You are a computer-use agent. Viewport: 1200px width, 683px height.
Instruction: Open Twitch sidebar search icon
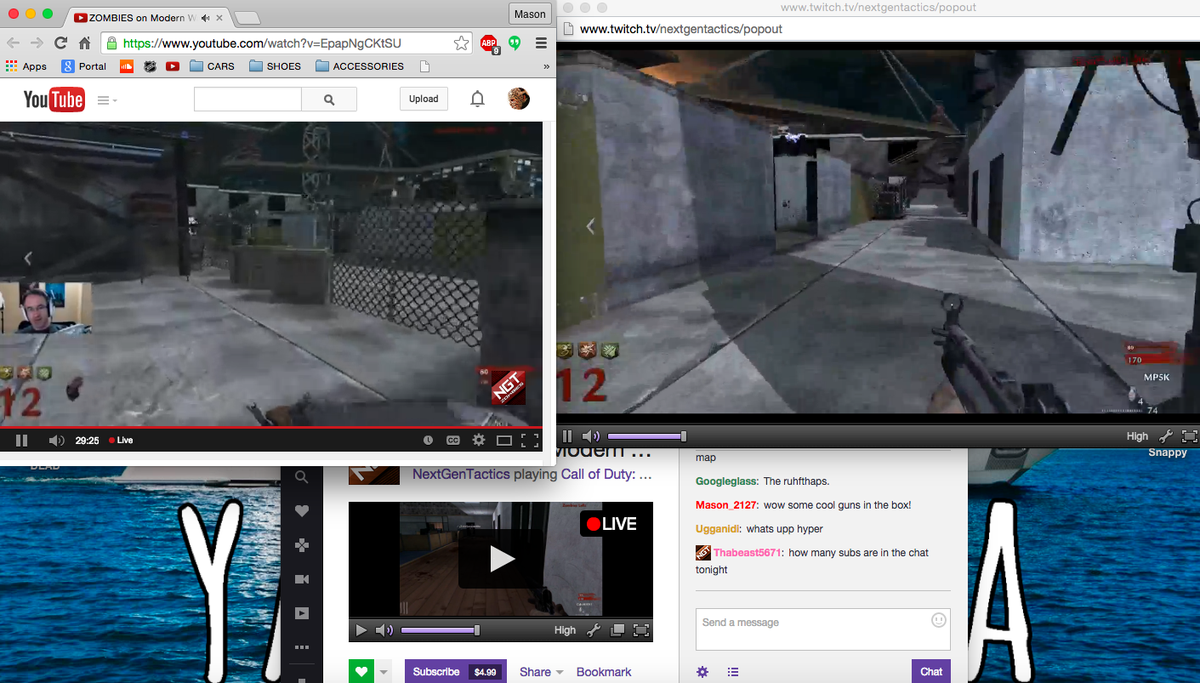(x=301, y=478)
